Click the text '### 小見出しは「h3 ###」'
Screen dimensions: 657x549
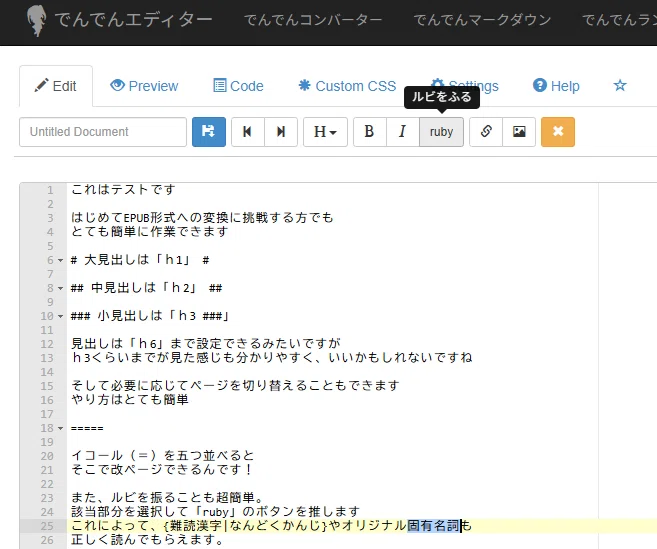coord(150,316)
